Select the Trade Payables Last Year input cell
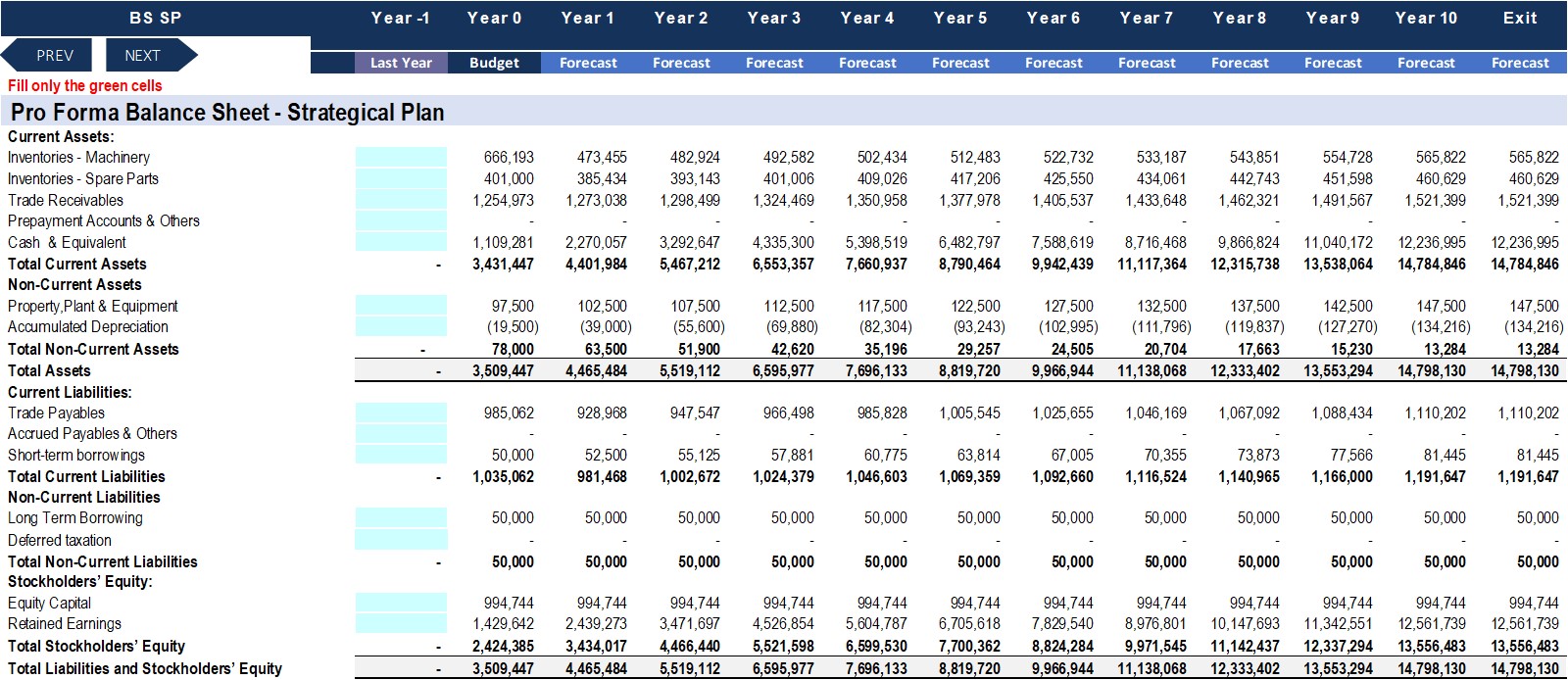Screen dimensions: 1568x680 click(x=401, y=413)
